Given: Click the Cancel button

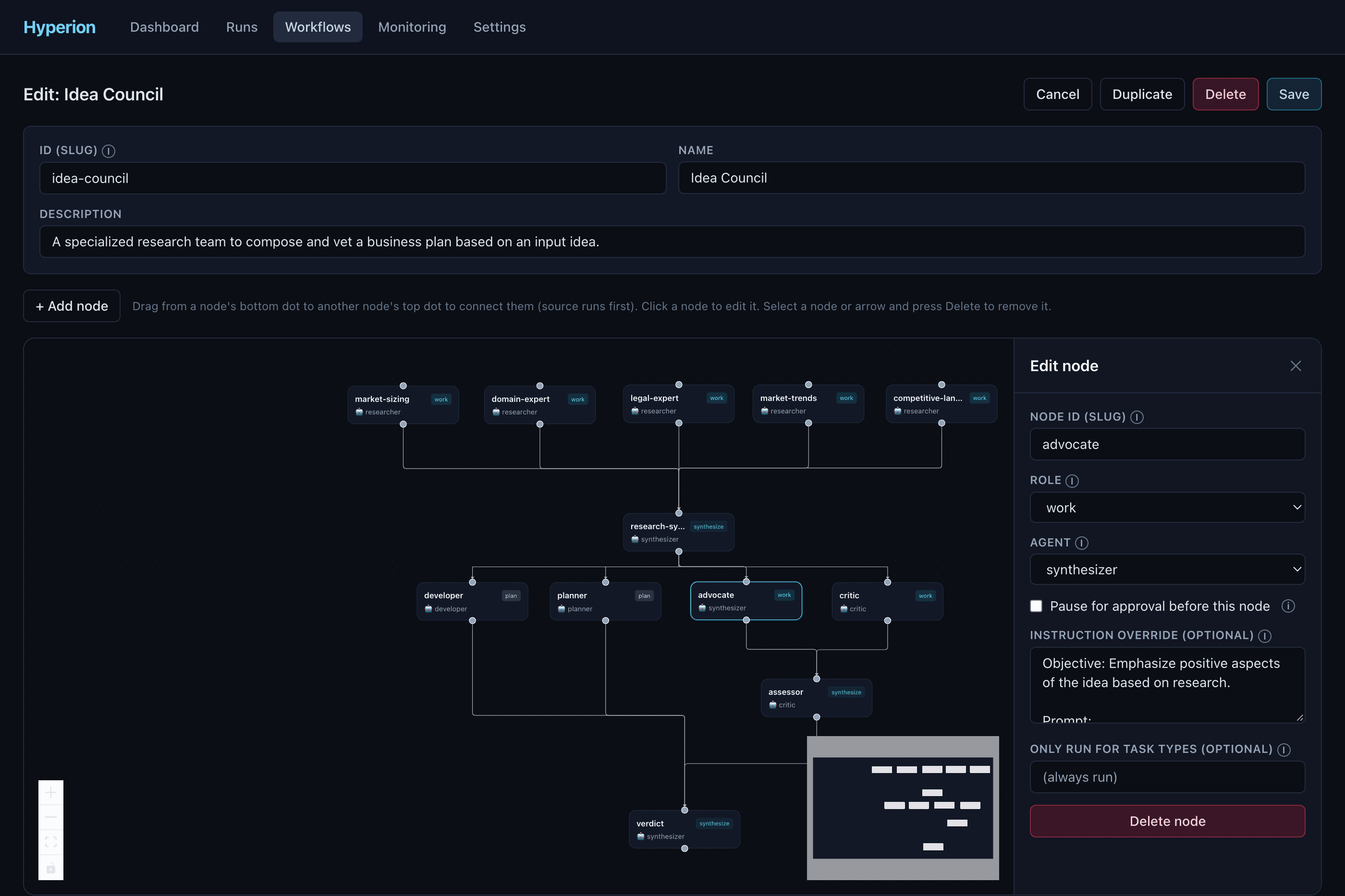Looking at the screenshot, I should pyautogui.click(x=1057, y=94).
